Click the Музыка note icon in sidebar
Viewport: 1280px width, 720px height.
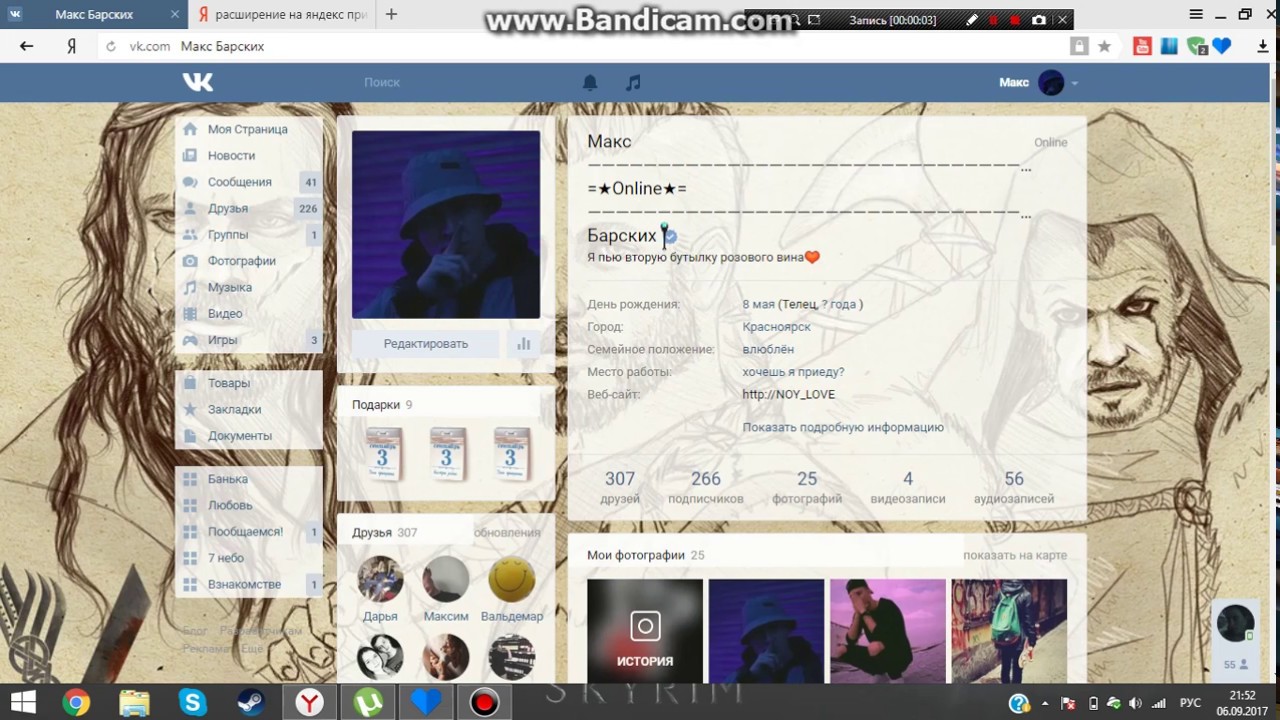[x=190, y=287]
